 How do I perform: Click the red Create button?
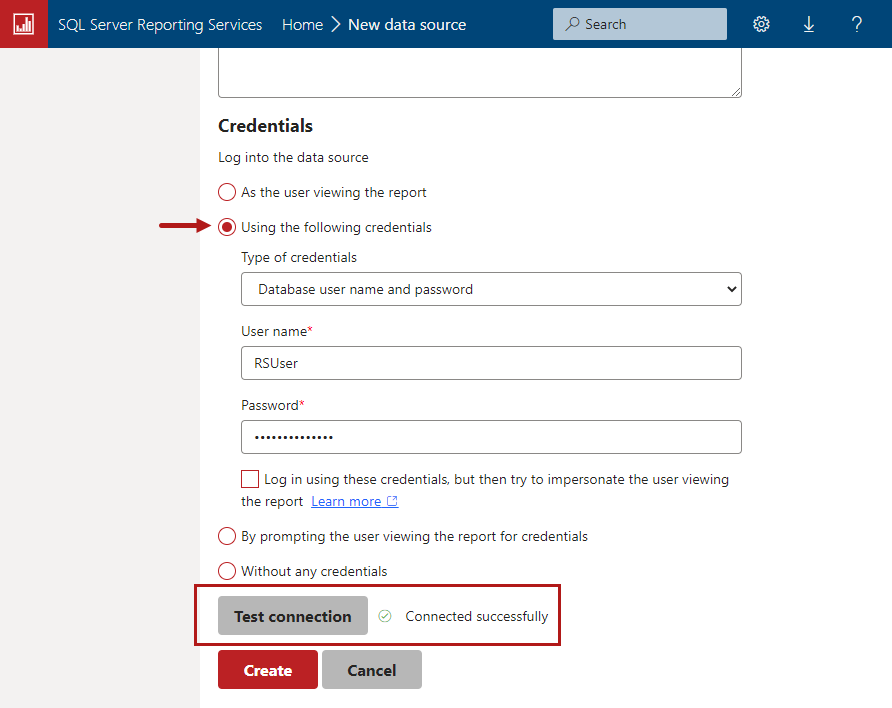pos(268,670)
